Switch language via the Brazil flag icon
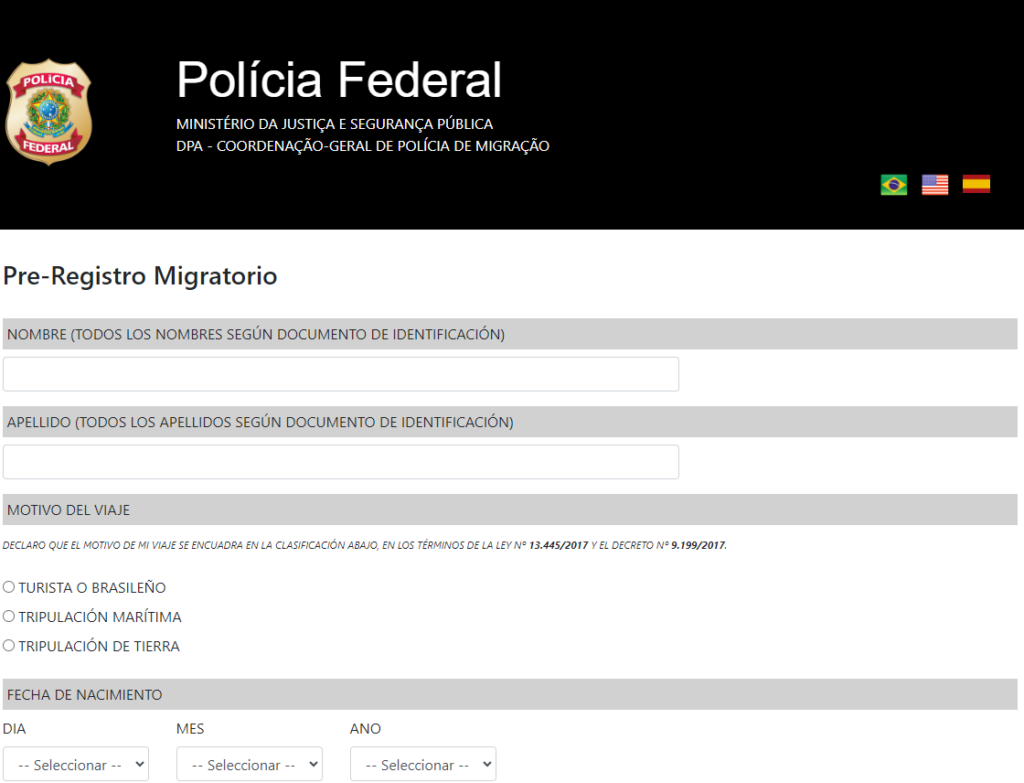This screenshot has width=1024, height=783. tap(893, 185)
